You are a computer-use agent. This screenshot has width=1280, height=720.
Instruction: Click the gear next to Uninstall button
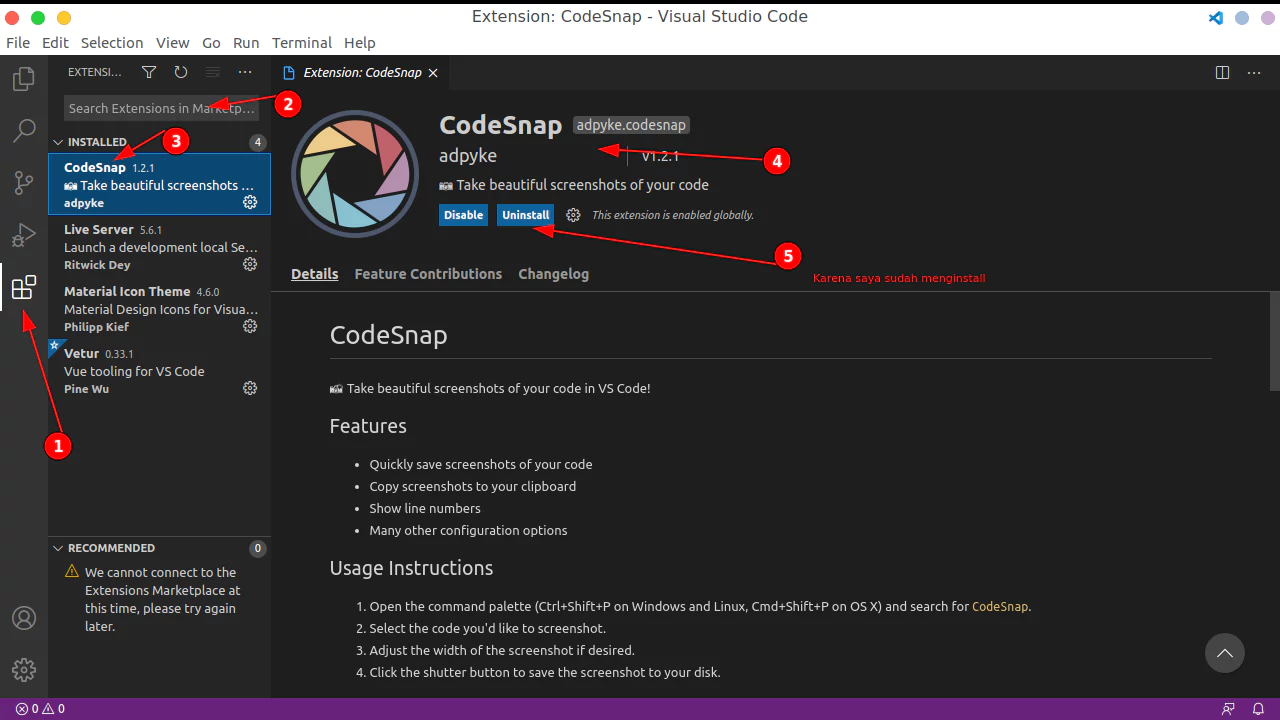tap(573, 215)
